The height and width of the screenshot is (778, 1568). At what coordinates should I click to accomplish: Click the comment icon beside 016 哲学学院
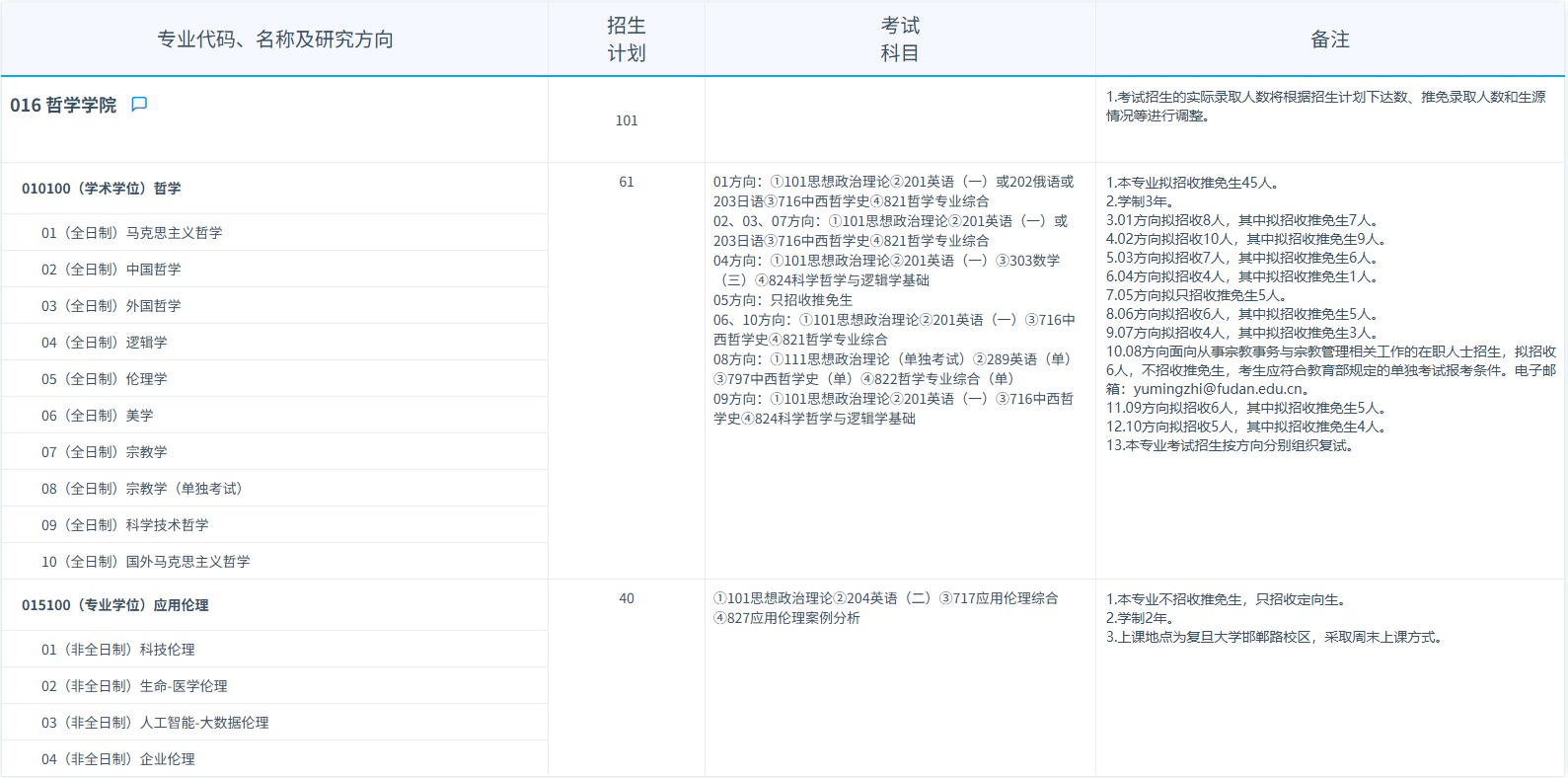click(139, 105)
